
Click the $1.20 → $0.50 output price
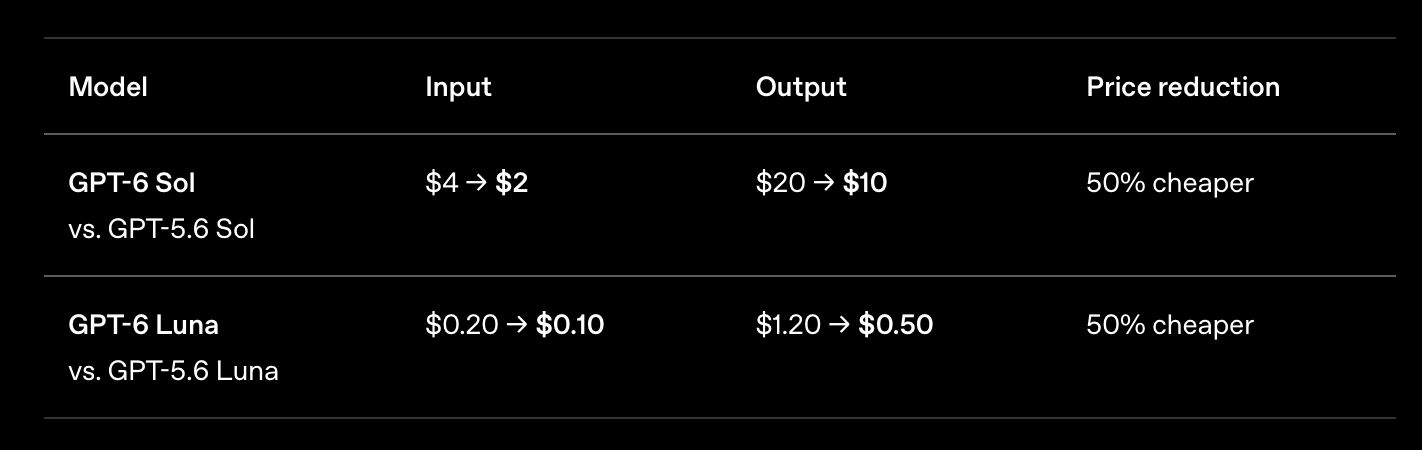(845, 325)
